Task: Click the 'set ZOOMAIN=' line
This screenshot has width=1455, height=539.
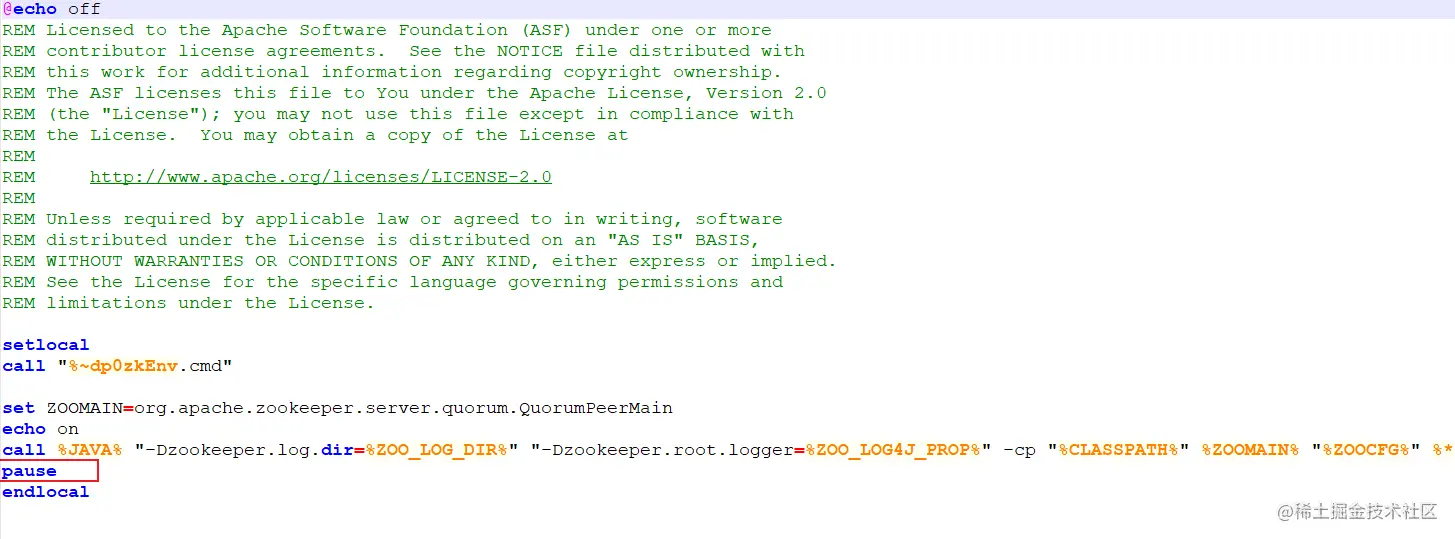Action: click(x=337, y=408)
